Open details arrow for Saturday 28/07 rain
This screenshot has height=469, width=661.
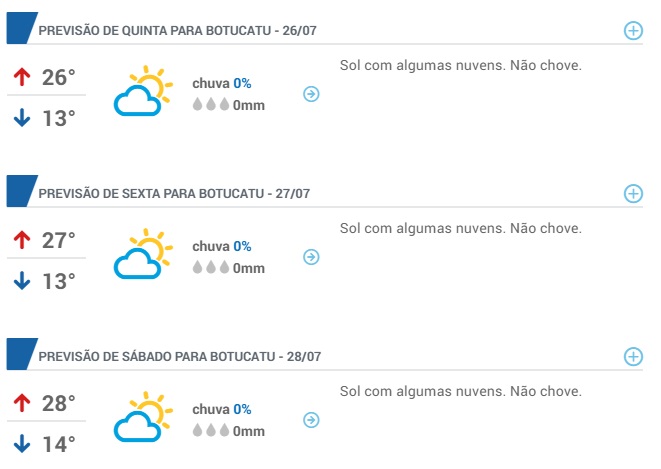(x=311, y=420)
